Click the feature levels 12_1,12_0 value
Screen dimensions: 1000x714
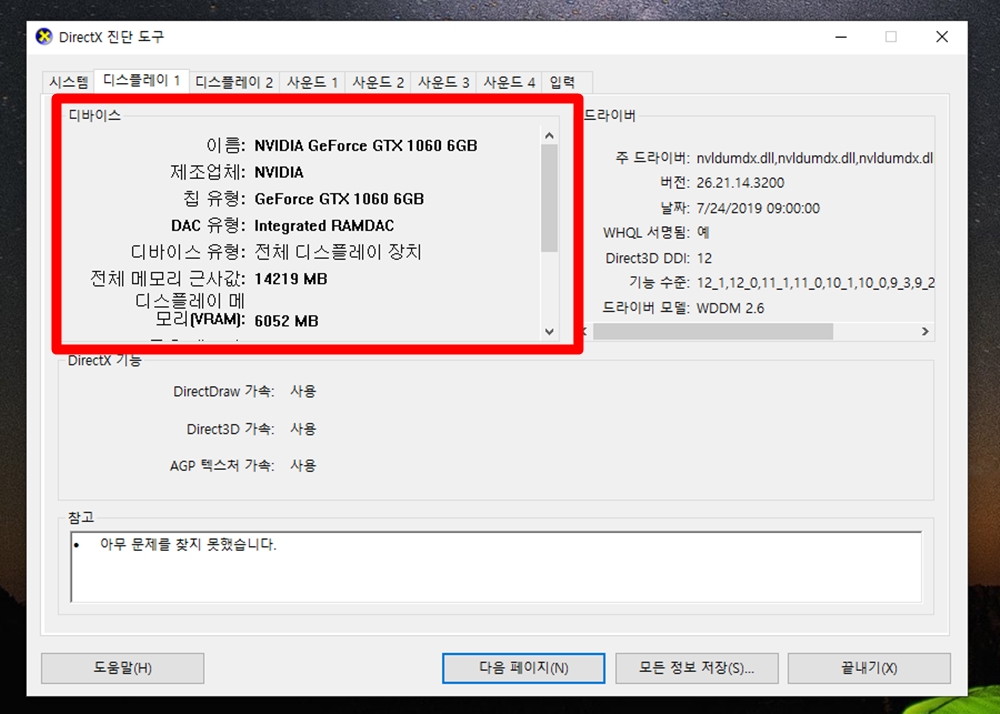(815, 283)
